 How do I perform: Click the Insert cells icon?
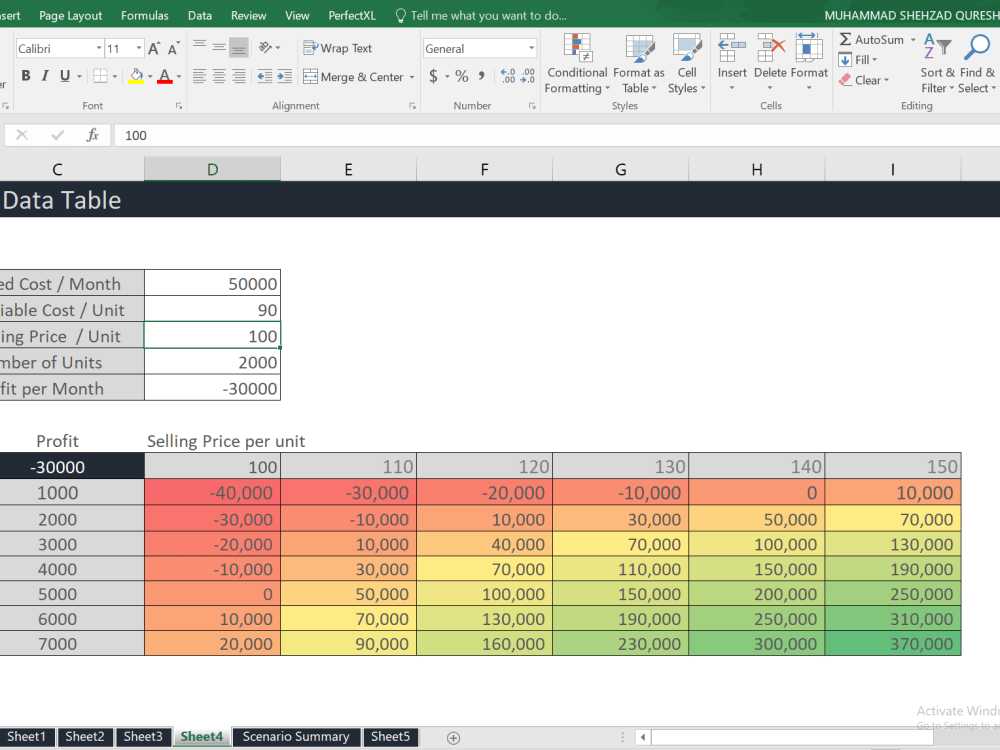coord(732,48)
